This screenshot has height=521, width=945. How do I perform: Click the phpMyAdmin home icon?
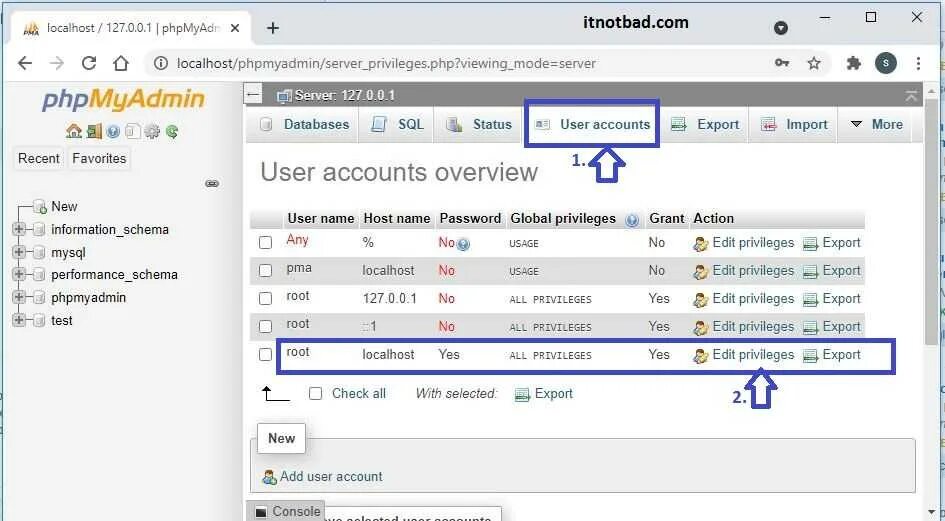coord(74,131)
